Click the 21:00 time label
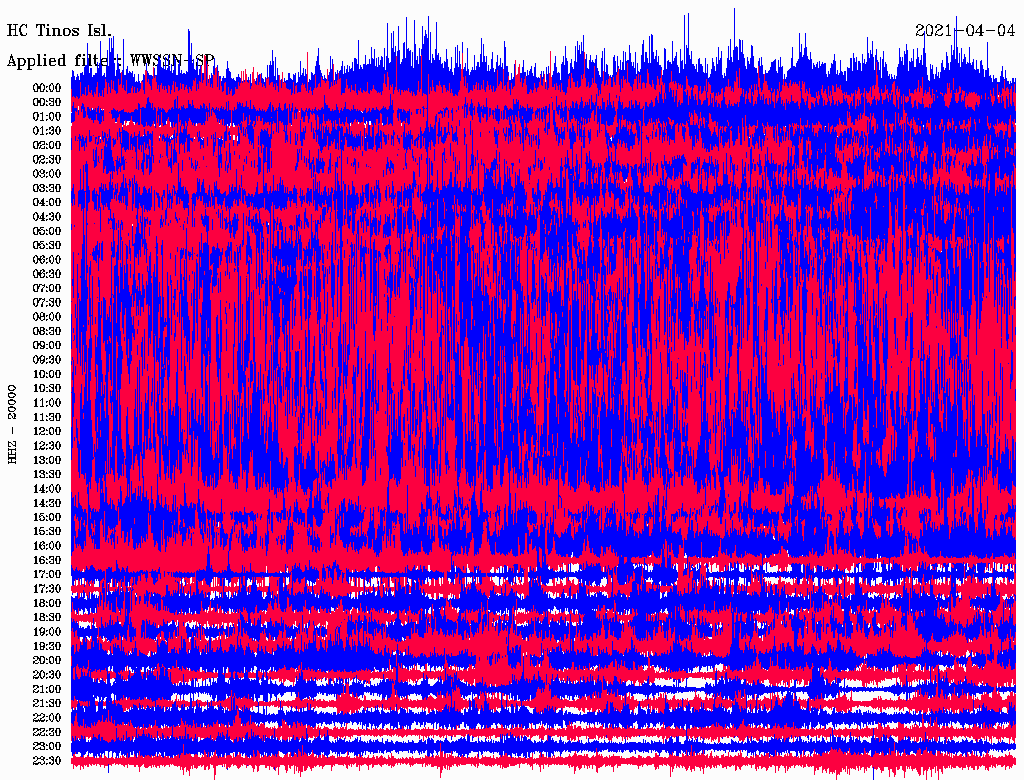1024x780 pixels. [x=47, y=690]
